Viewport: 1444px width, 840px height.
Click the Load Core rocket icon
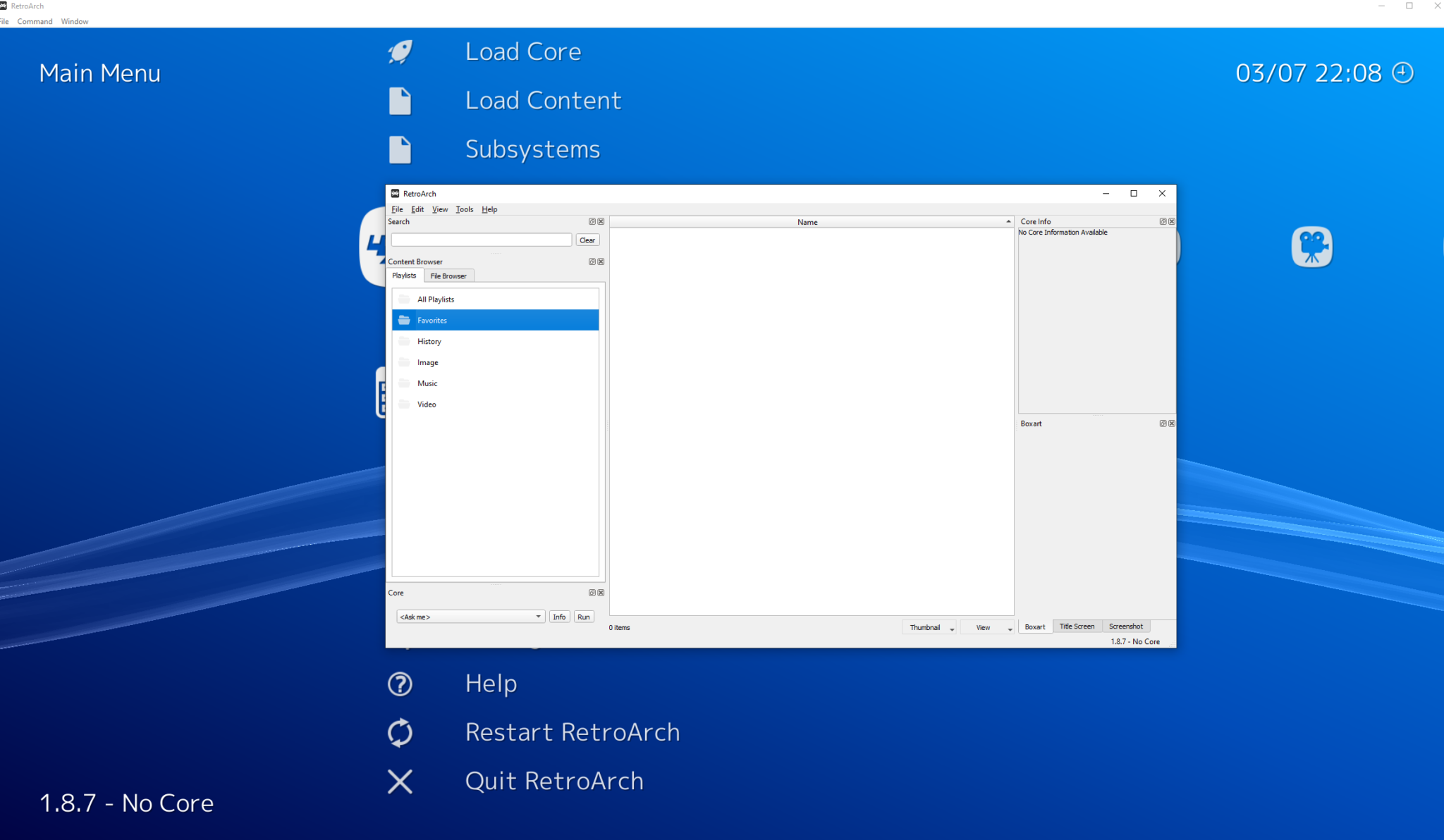pos(400,52)
